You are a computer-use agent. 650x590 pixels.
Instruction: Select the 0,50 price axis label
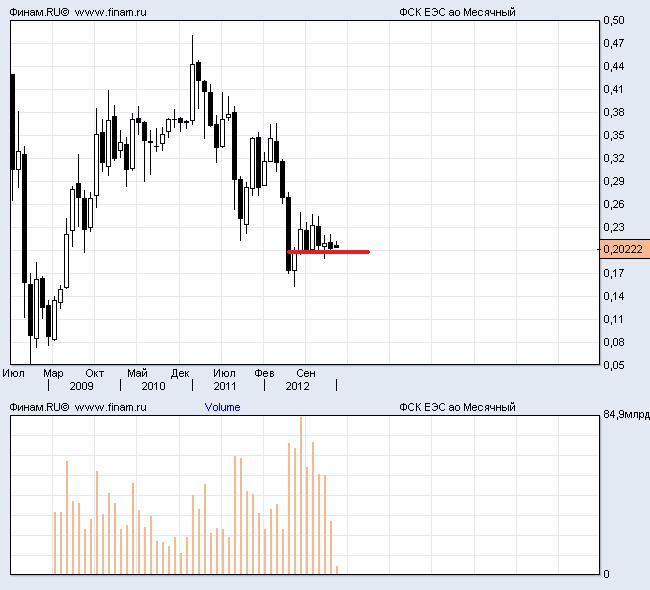pos(614,20)
